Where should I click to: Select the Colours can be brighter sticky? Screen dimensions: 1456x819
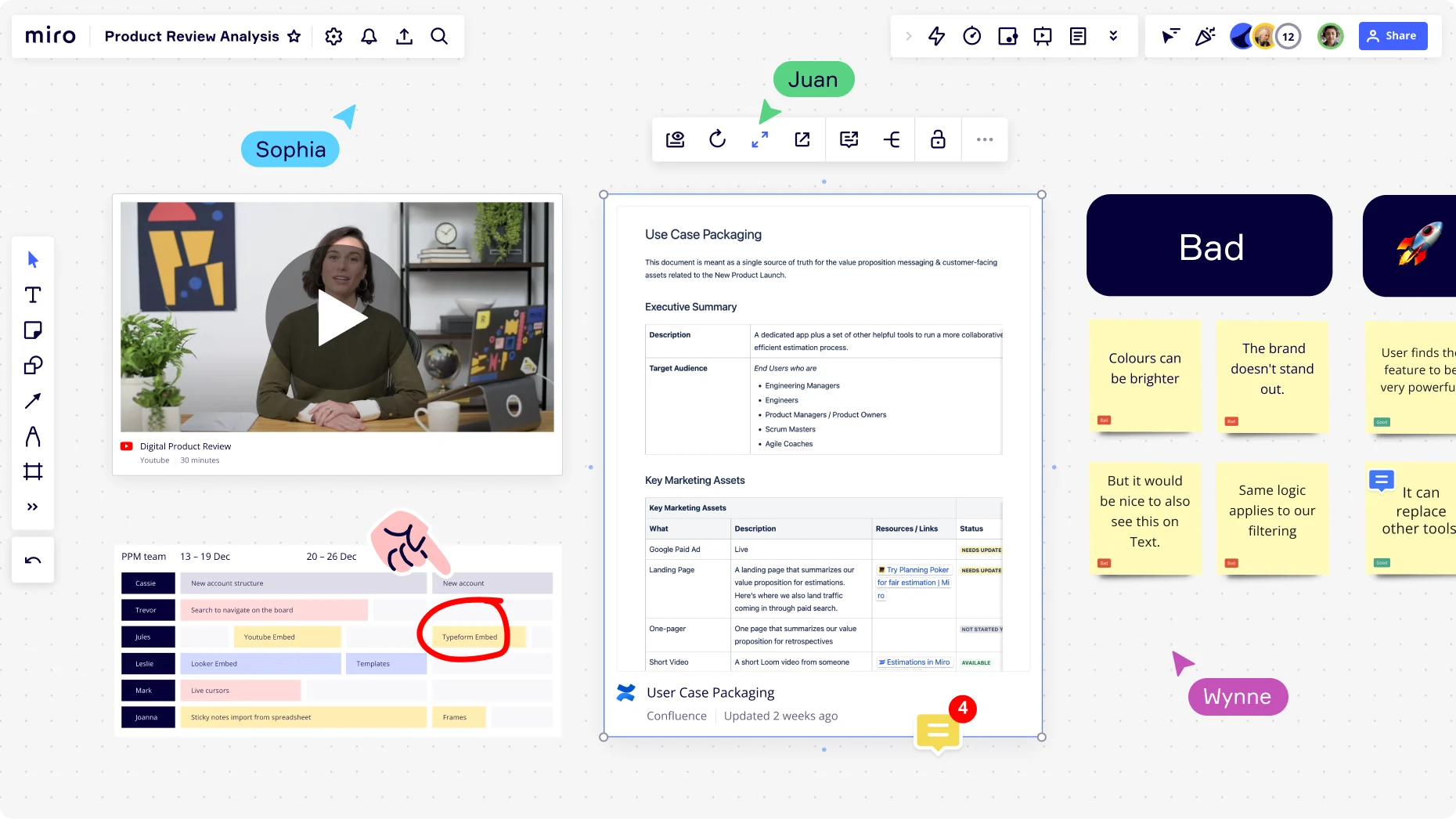pos(1144,375)
